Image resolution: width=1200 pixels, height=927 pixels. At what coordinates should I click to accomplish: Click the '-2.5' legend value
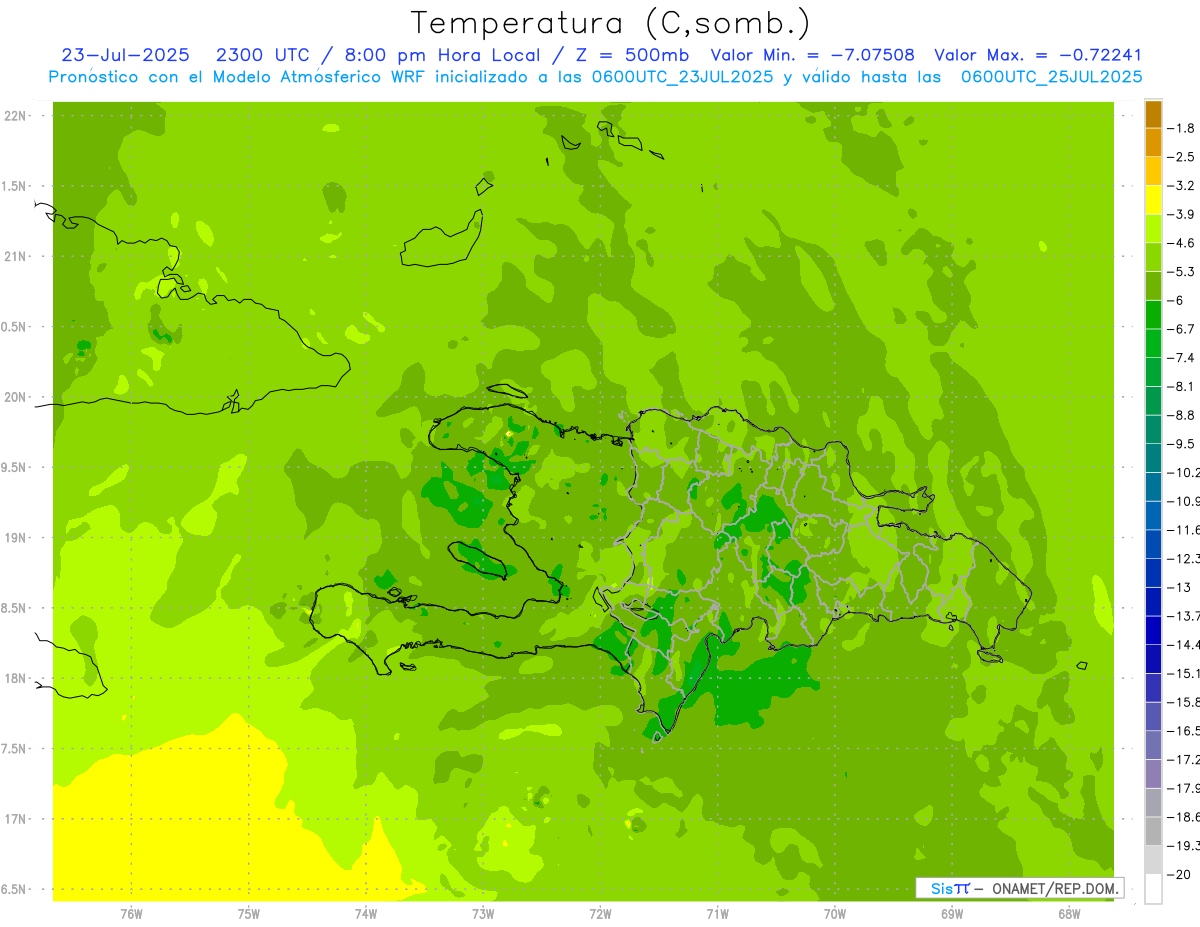1181,157
